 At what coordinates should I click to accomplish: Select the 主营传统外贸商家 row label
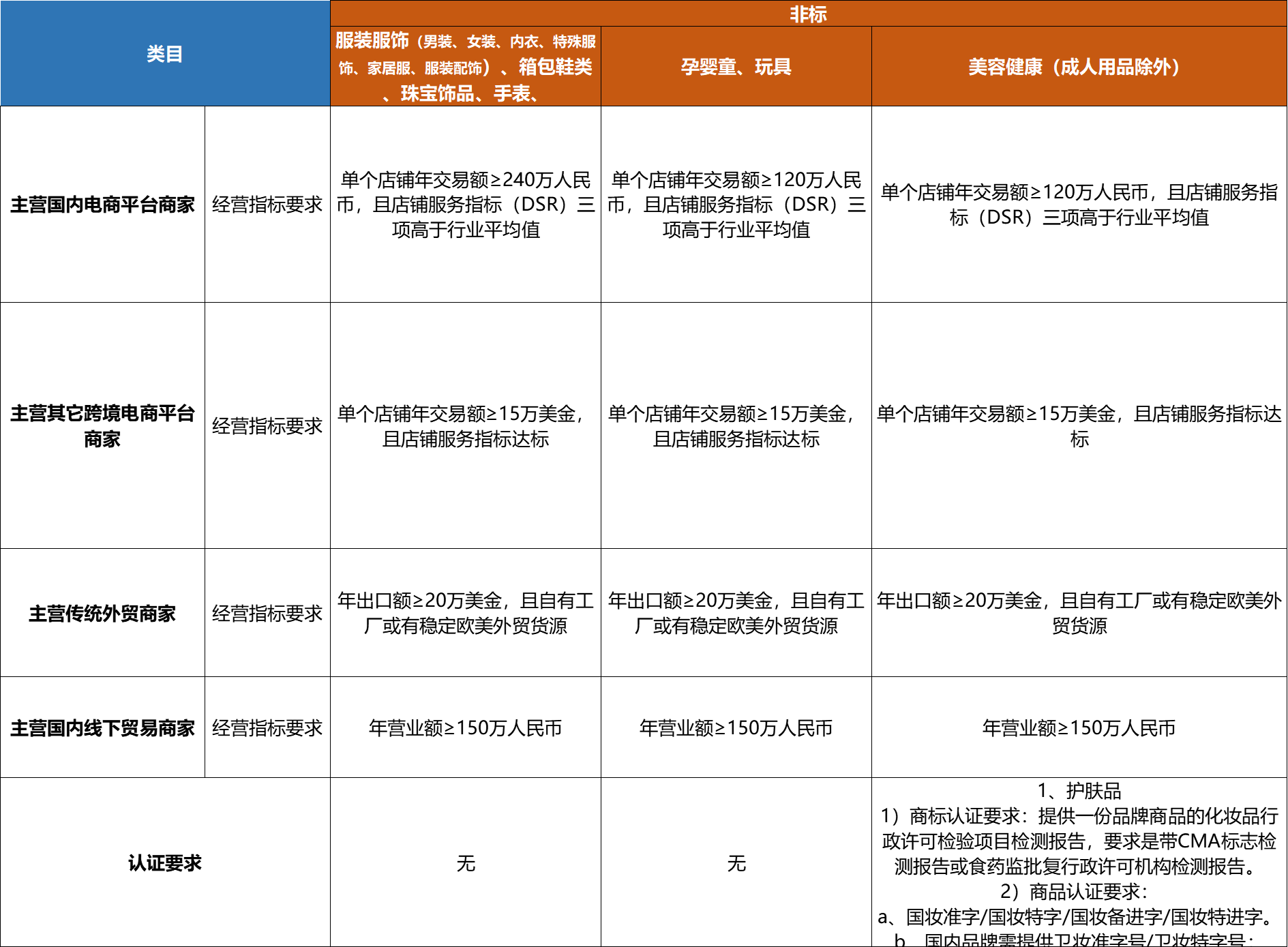click(x=102, y=613)
